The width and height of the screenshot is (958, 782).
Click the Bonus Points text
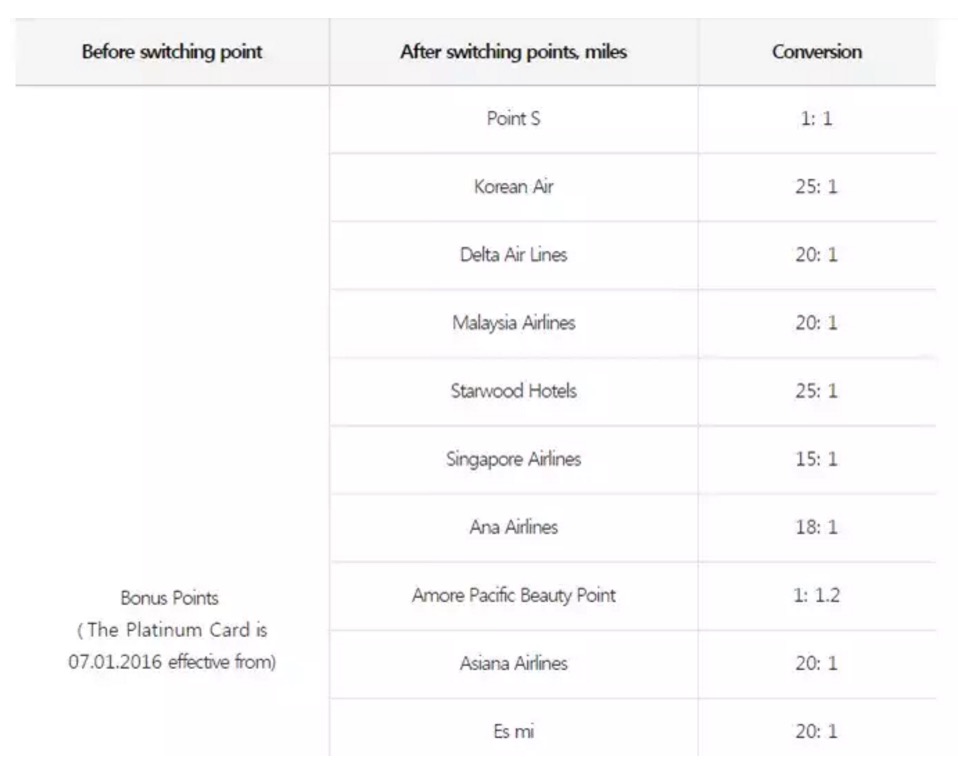tap(169, 597)
